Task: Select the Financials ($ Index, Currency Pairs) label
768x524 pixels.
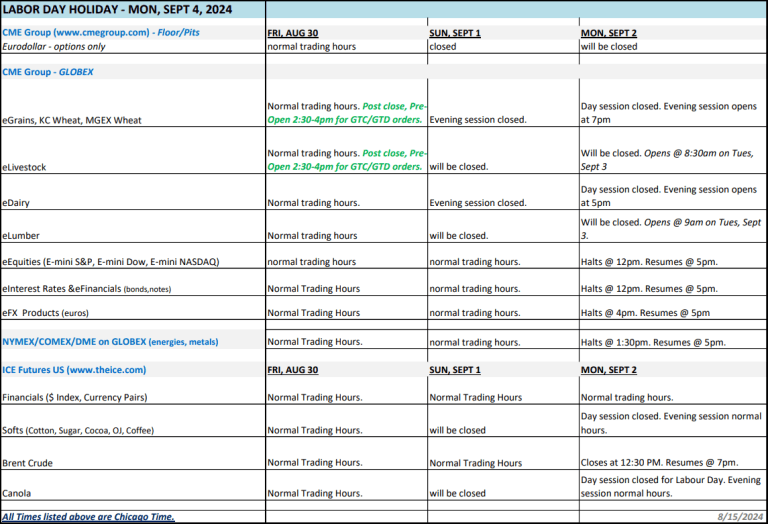Action: click(x=74, y=397)
